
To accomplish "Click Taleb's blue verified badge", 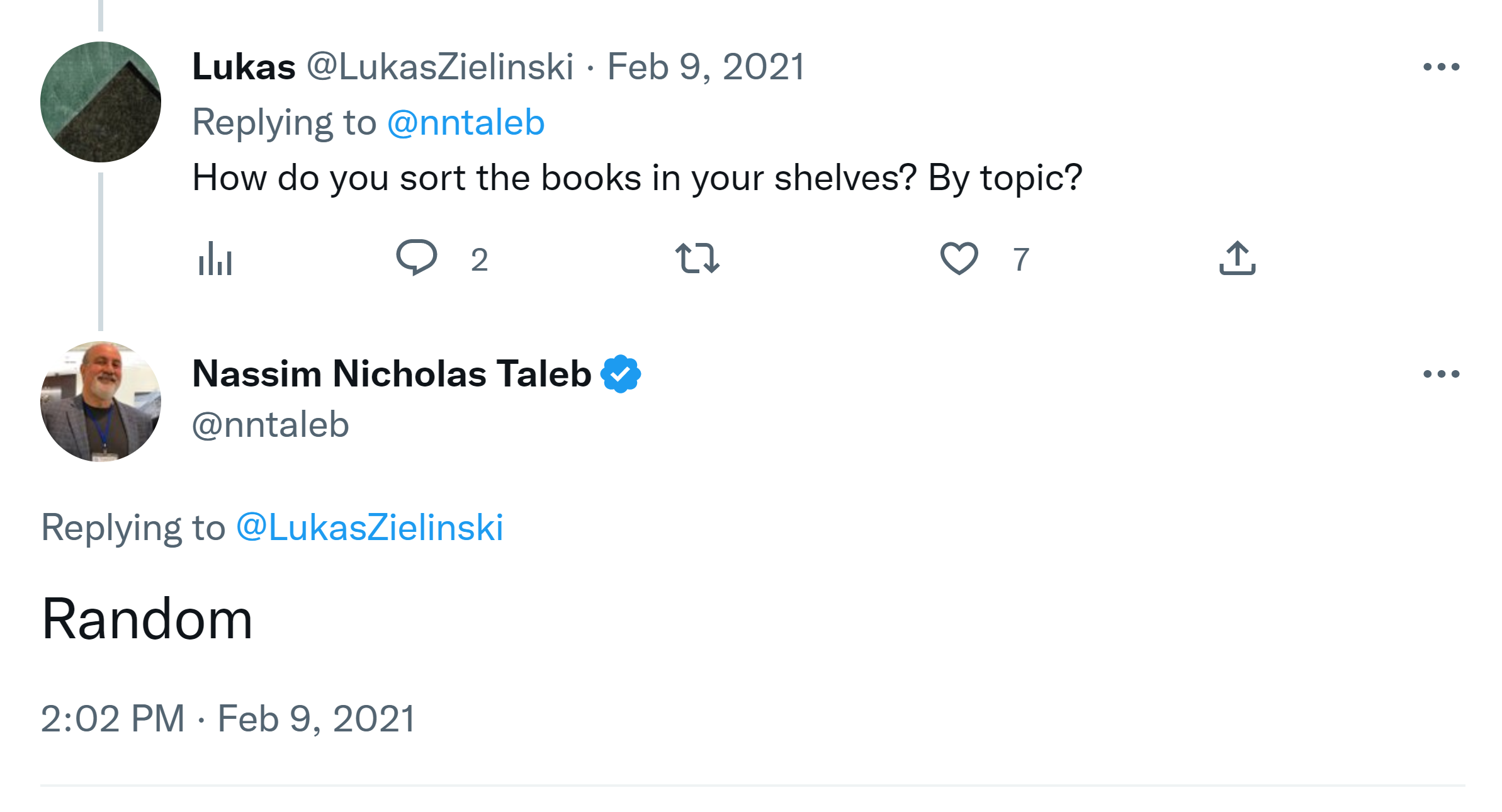I will coord(621,374).
